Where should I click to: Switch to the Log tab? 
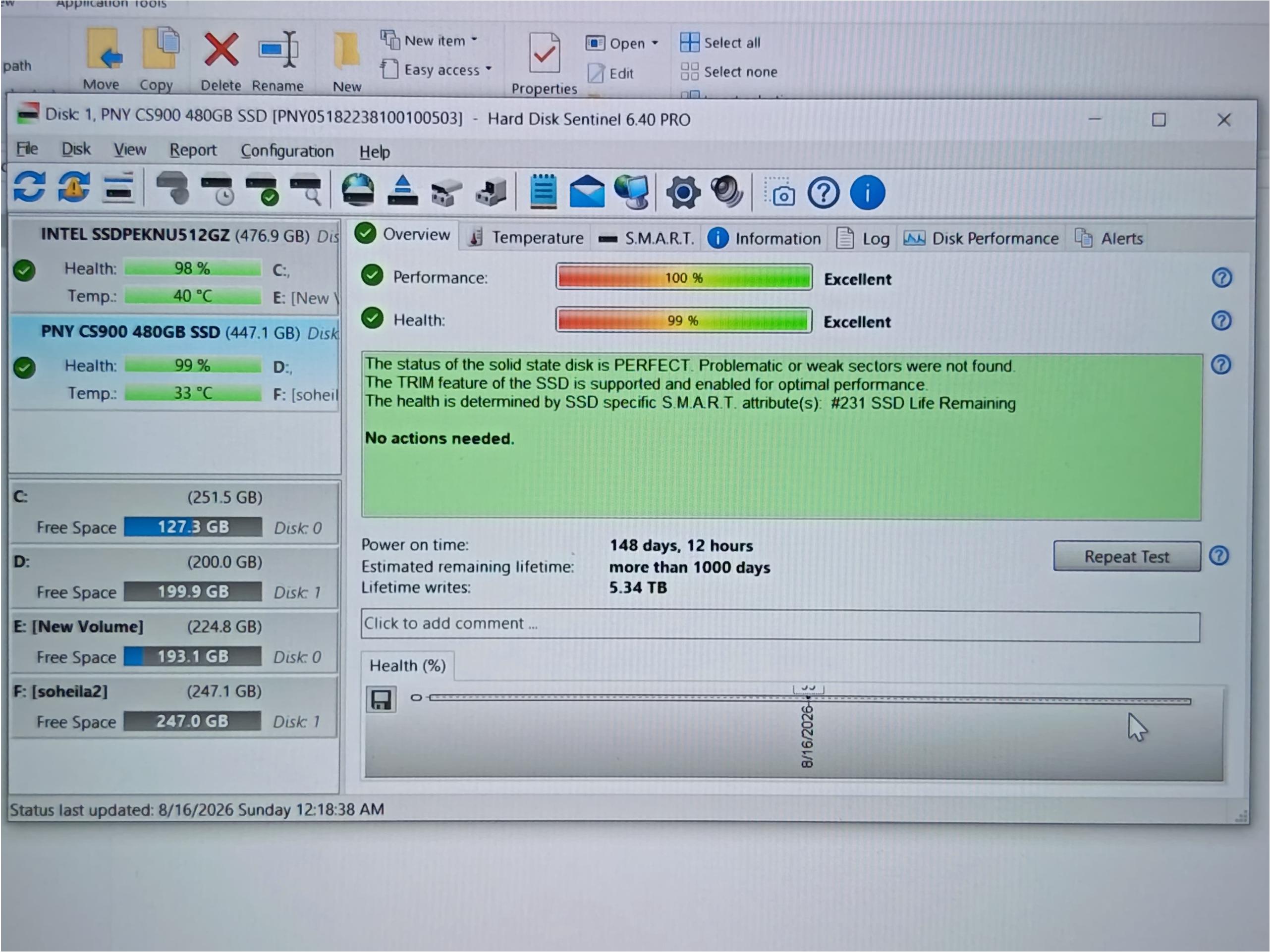pos(863,238)
